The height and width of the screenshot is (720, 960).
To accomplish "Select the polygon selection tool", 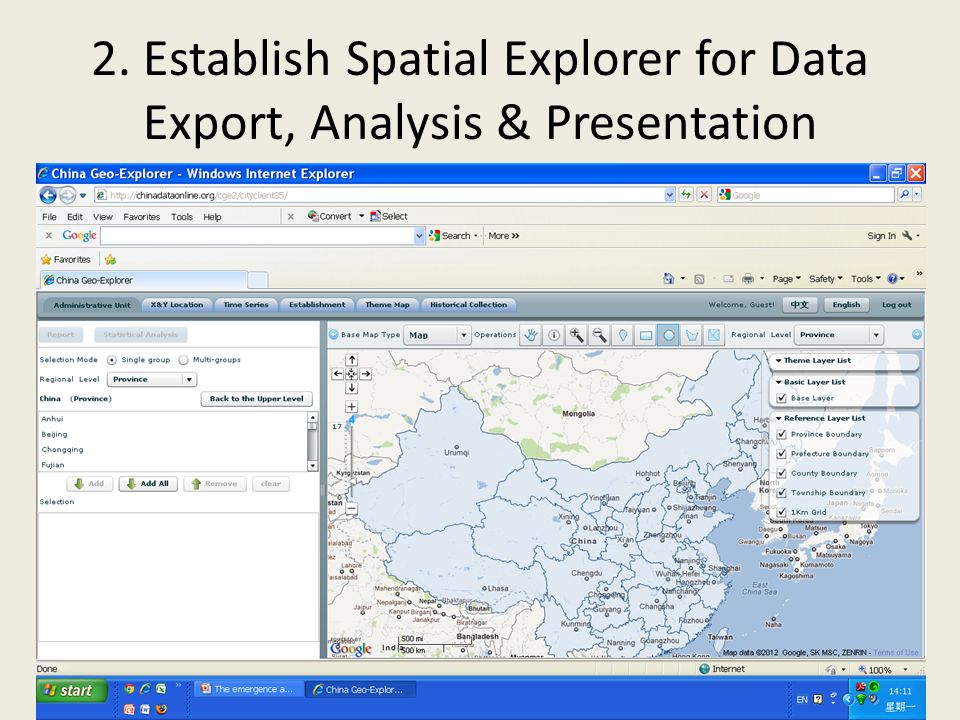I will pos(692,335).
